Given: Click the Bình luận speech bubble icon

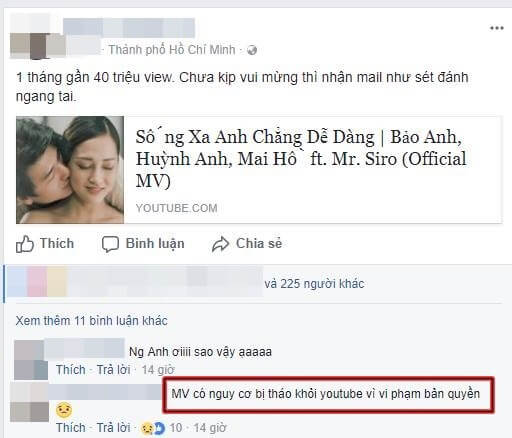Looking at the screenshot, I should click(110, 244).
